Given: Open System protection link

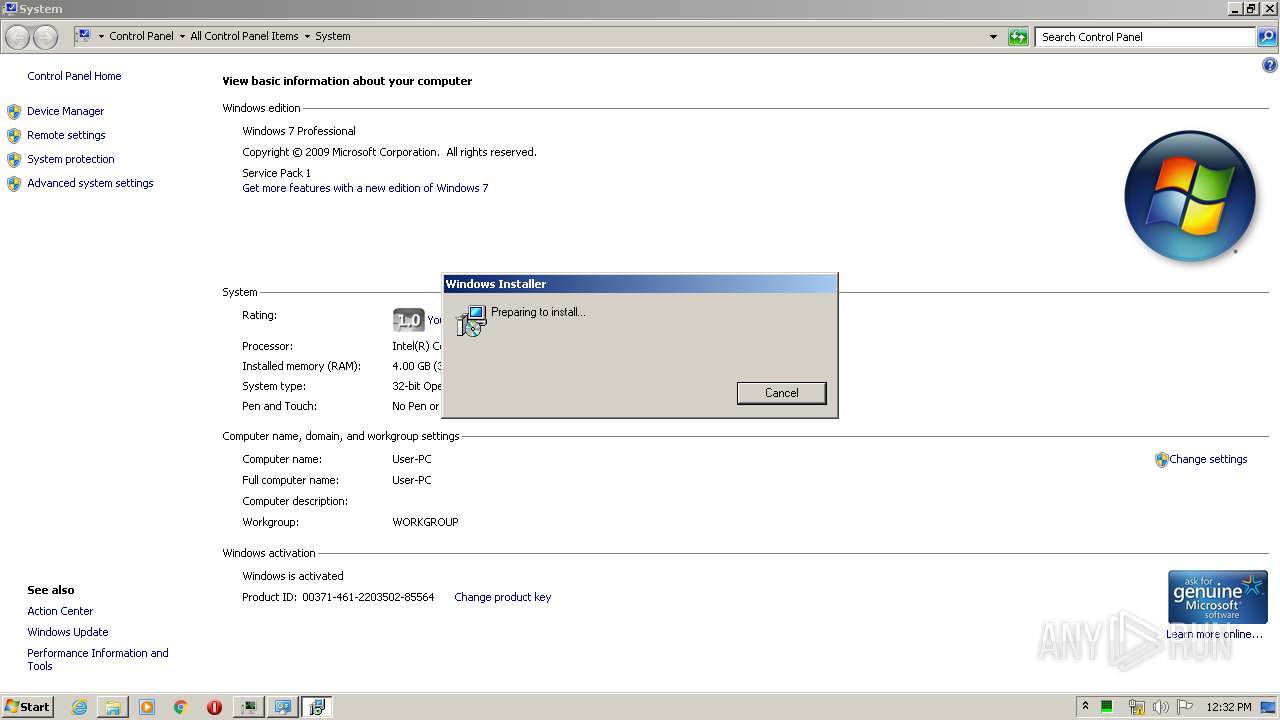Looking at the screenshot, I should point(71,159).
